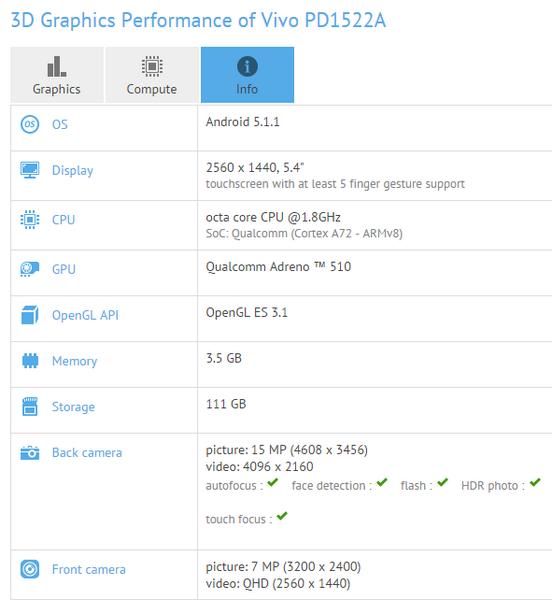Click the CPU label
The width and height of the screenshot is (552, 600).
64,220
